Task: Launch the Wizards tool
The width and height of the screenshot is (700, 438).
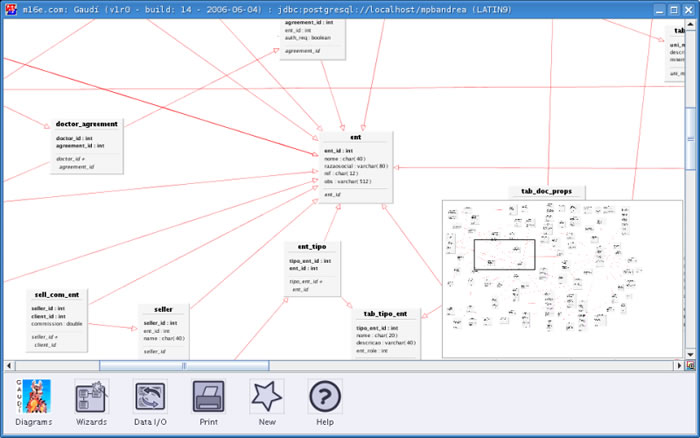Action: 92,398
